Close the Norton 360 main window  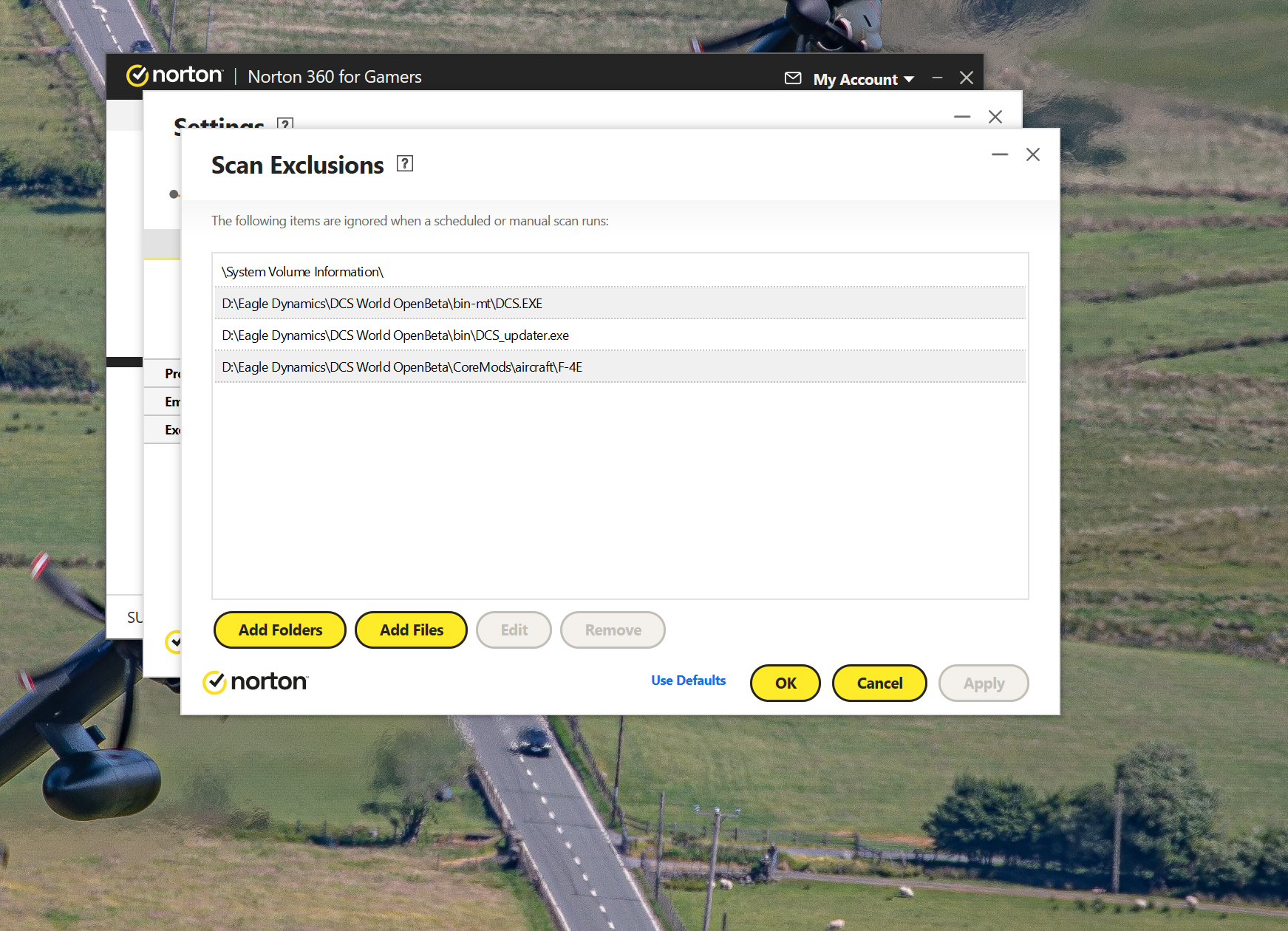pyautogui.click(x=966, y=78)
